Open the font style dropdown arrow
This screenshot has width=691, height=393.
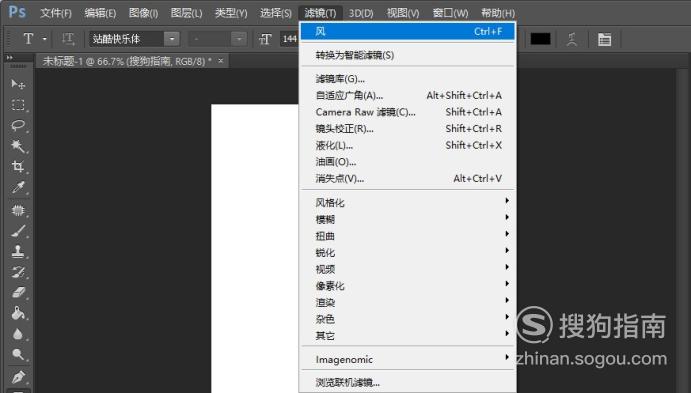(239, 39)
